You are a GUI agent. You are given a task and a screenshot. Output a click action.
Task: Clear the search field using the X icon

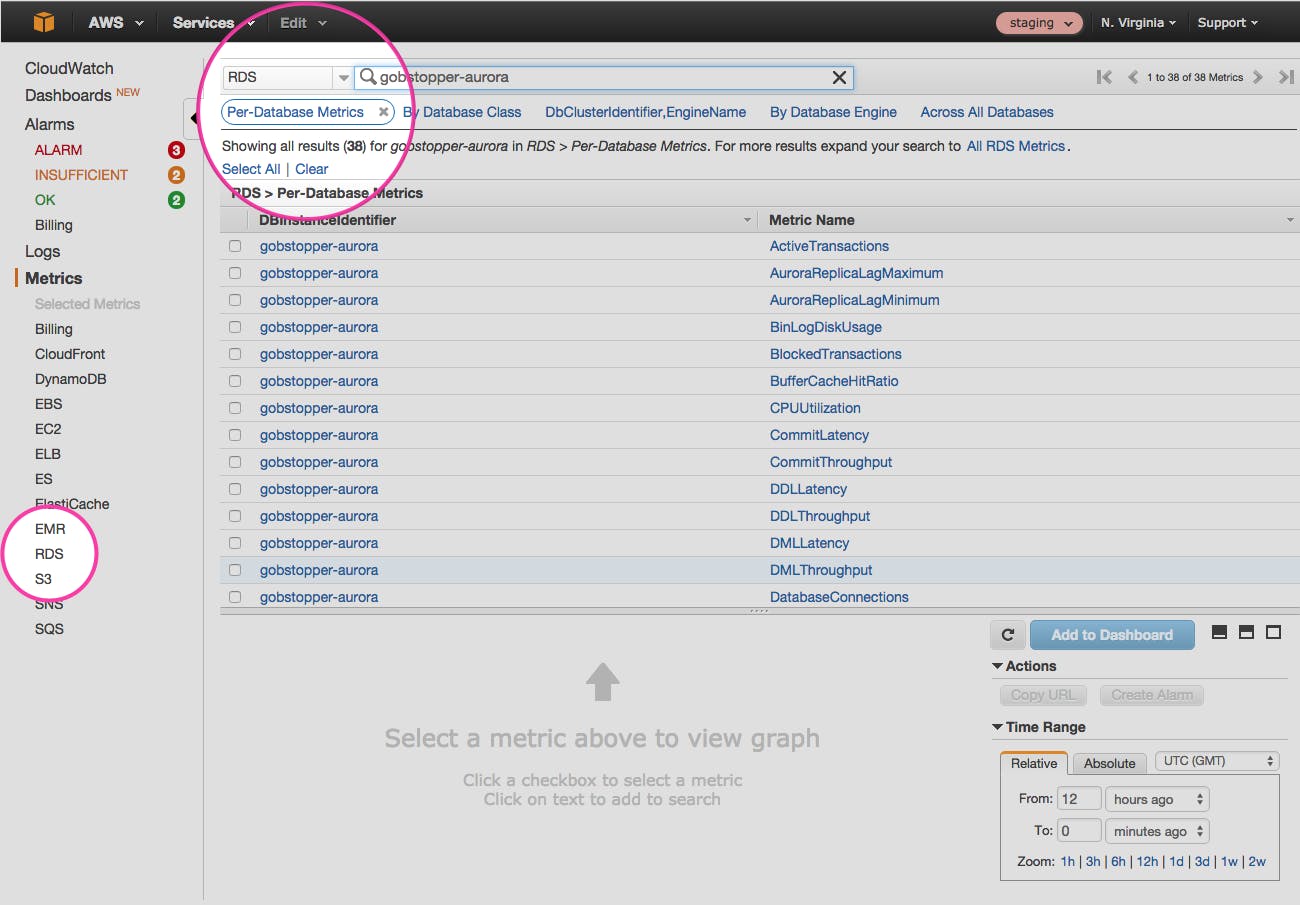[x=839, y=77]
